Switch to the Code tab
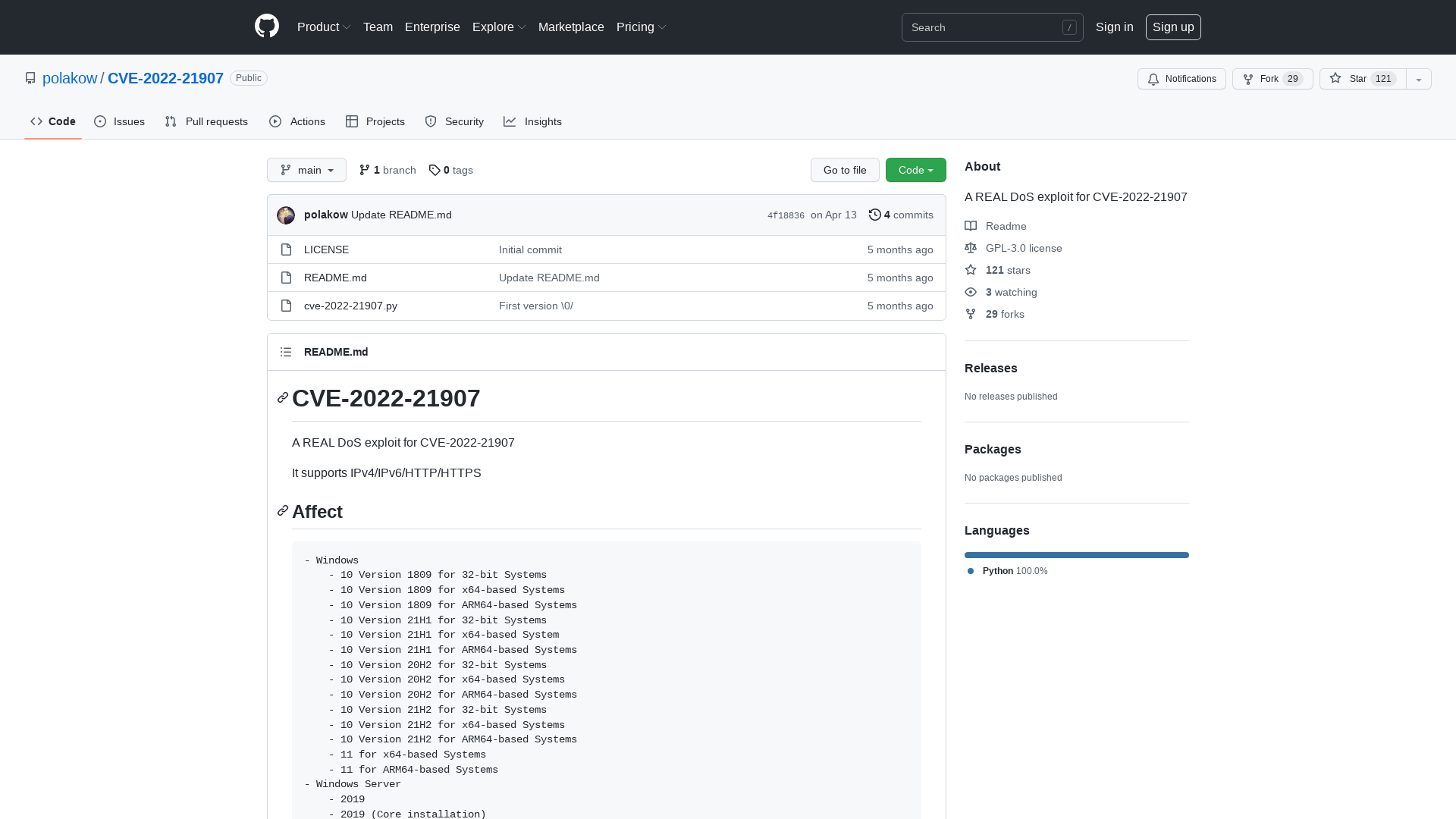1456x819 pixels. [x=53, y=121]
